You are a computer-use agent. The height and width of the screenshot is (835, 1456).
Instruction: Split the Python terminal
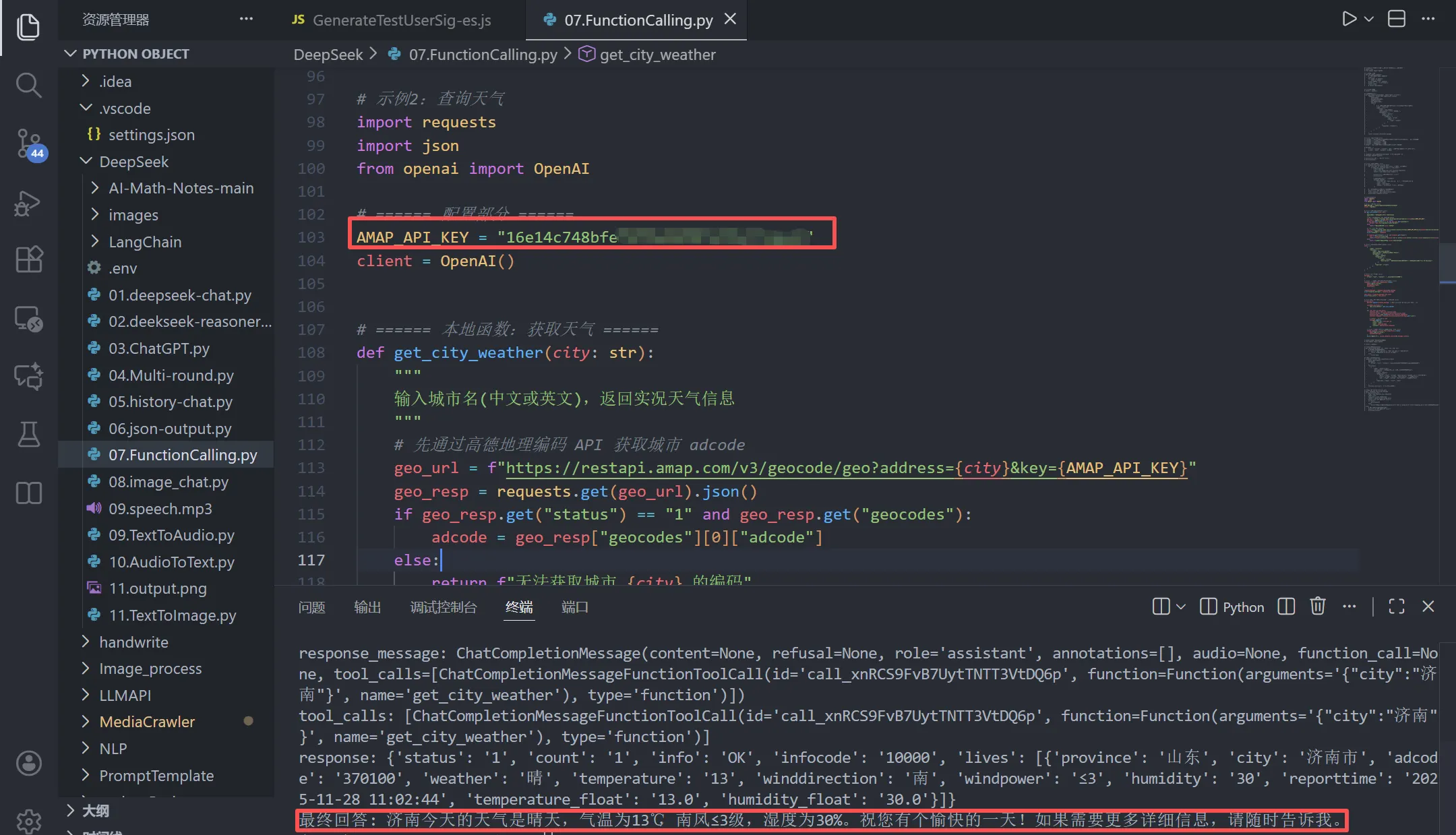click(1286, 607)
